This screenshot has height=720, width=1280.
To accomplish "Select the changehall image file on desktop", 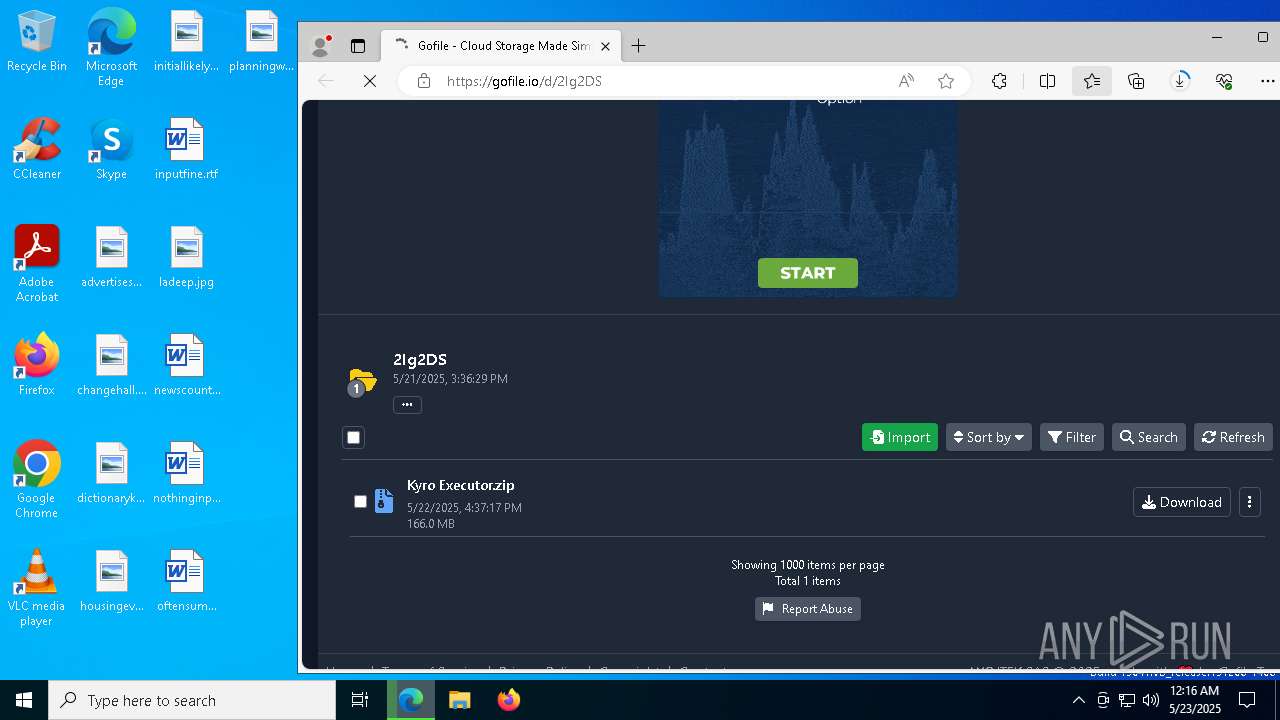I will tap(111, 366).
